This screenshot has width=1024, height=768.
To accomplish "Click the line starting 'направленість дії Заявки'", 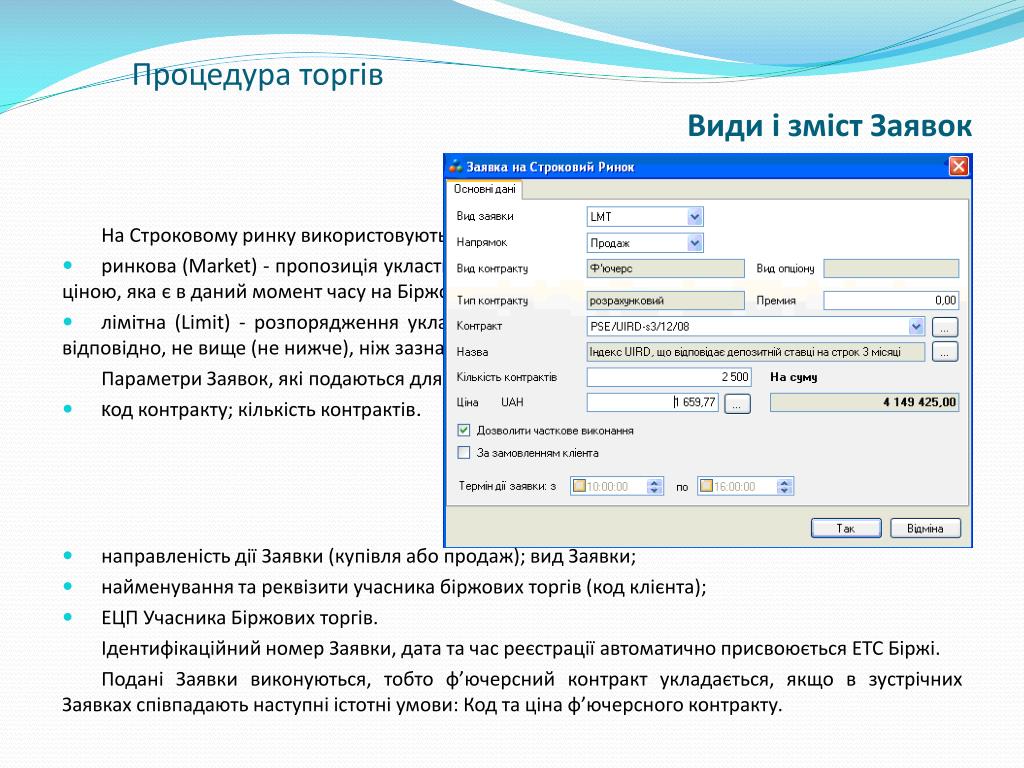I will pos(368,556).
